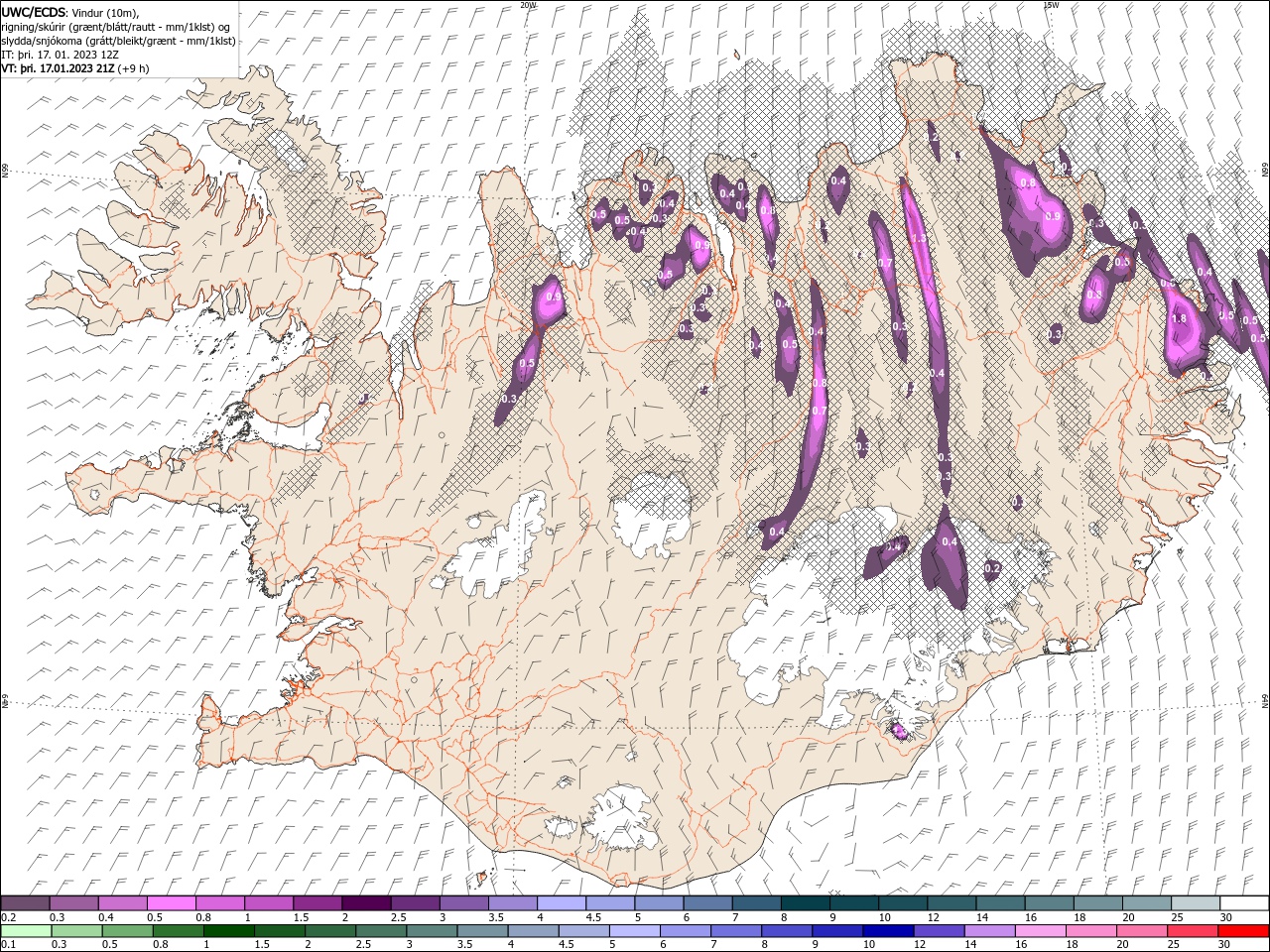Choose the 1.5 magenta swatch in snow legend
This screenshot has width=1270, height=952.
(x=317, y=903)
